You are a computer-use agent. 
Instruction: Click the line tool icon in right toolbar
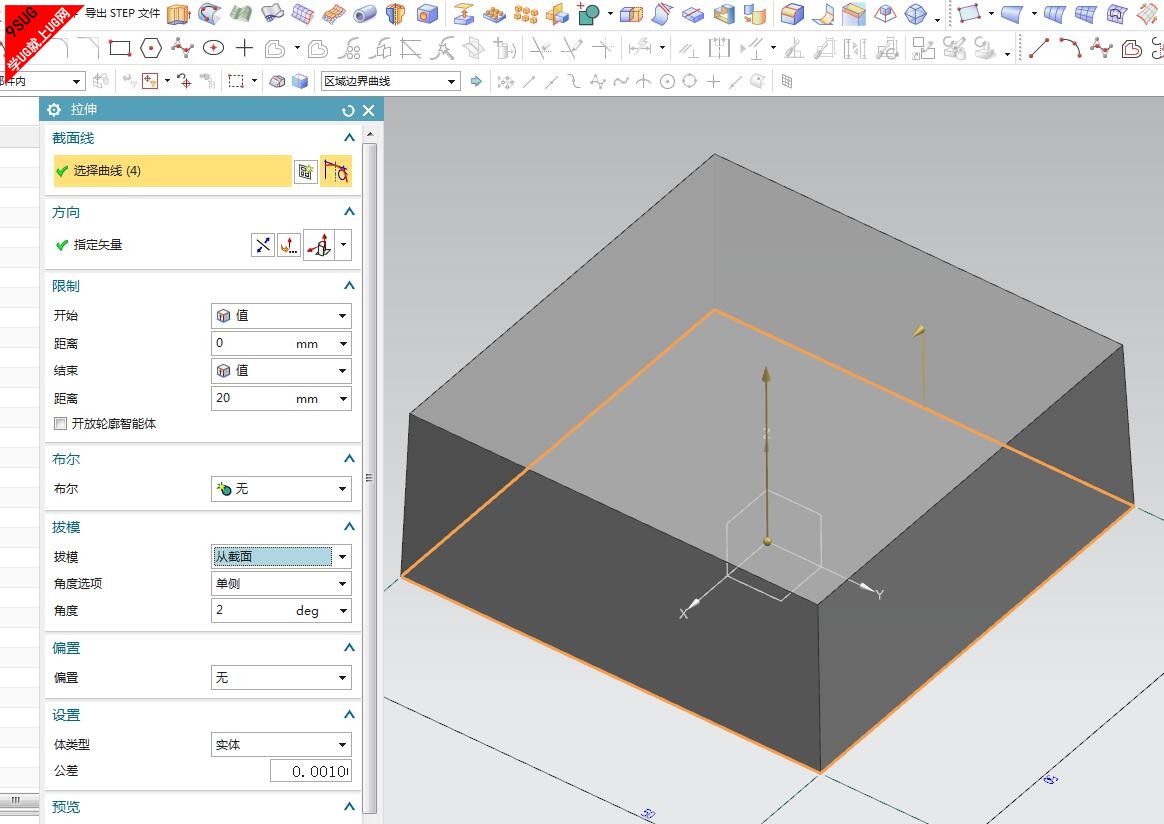1039,49
